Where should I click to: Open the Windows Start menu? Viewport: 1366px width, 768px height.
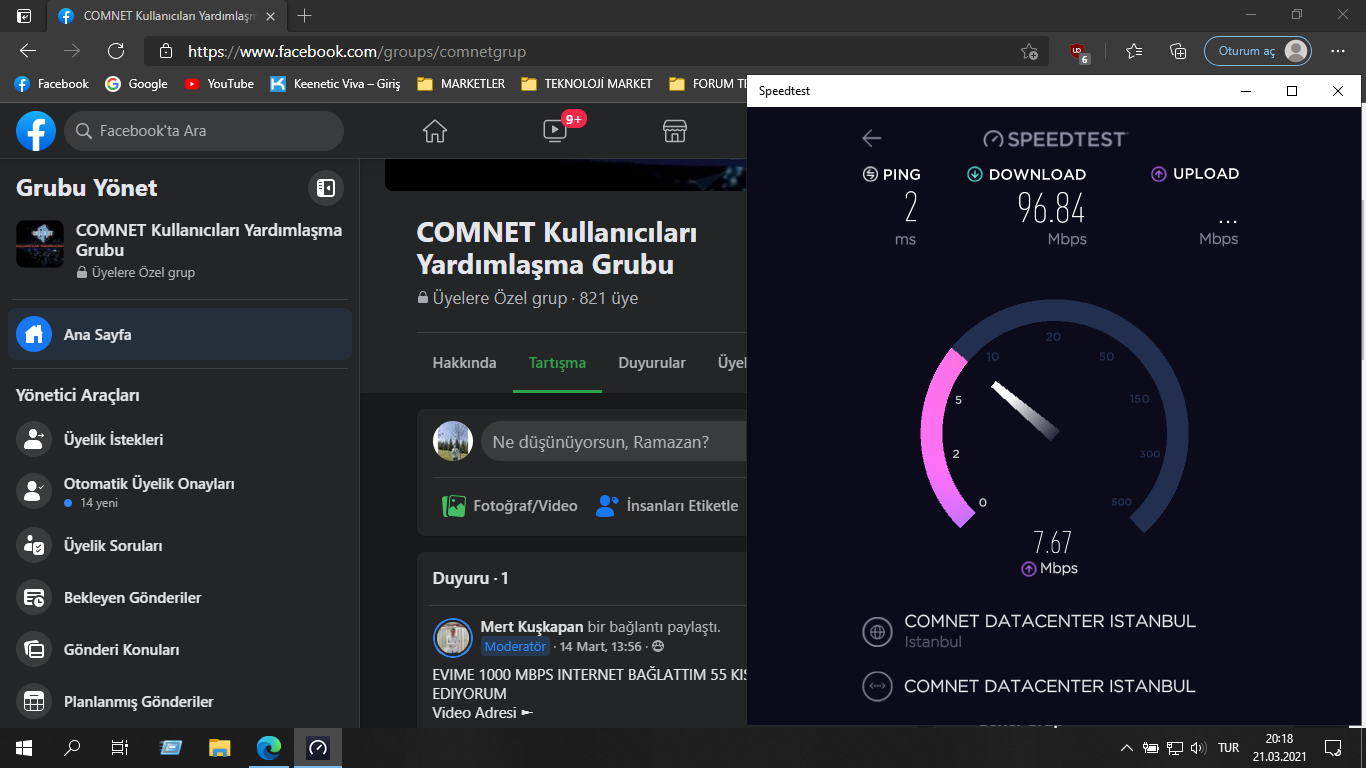coord(24,747)
